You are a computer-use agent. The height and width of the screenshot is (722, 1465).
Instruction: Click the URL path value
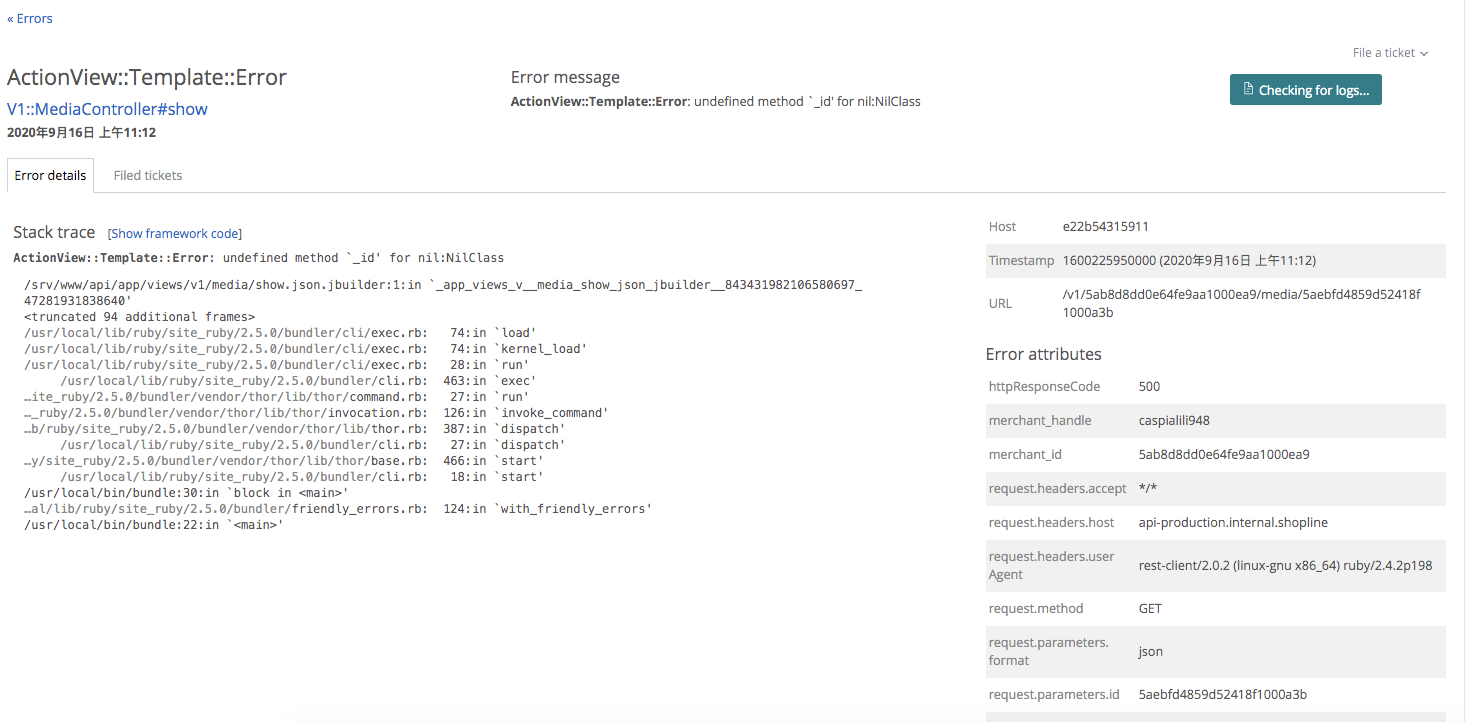click(1240, 303)
